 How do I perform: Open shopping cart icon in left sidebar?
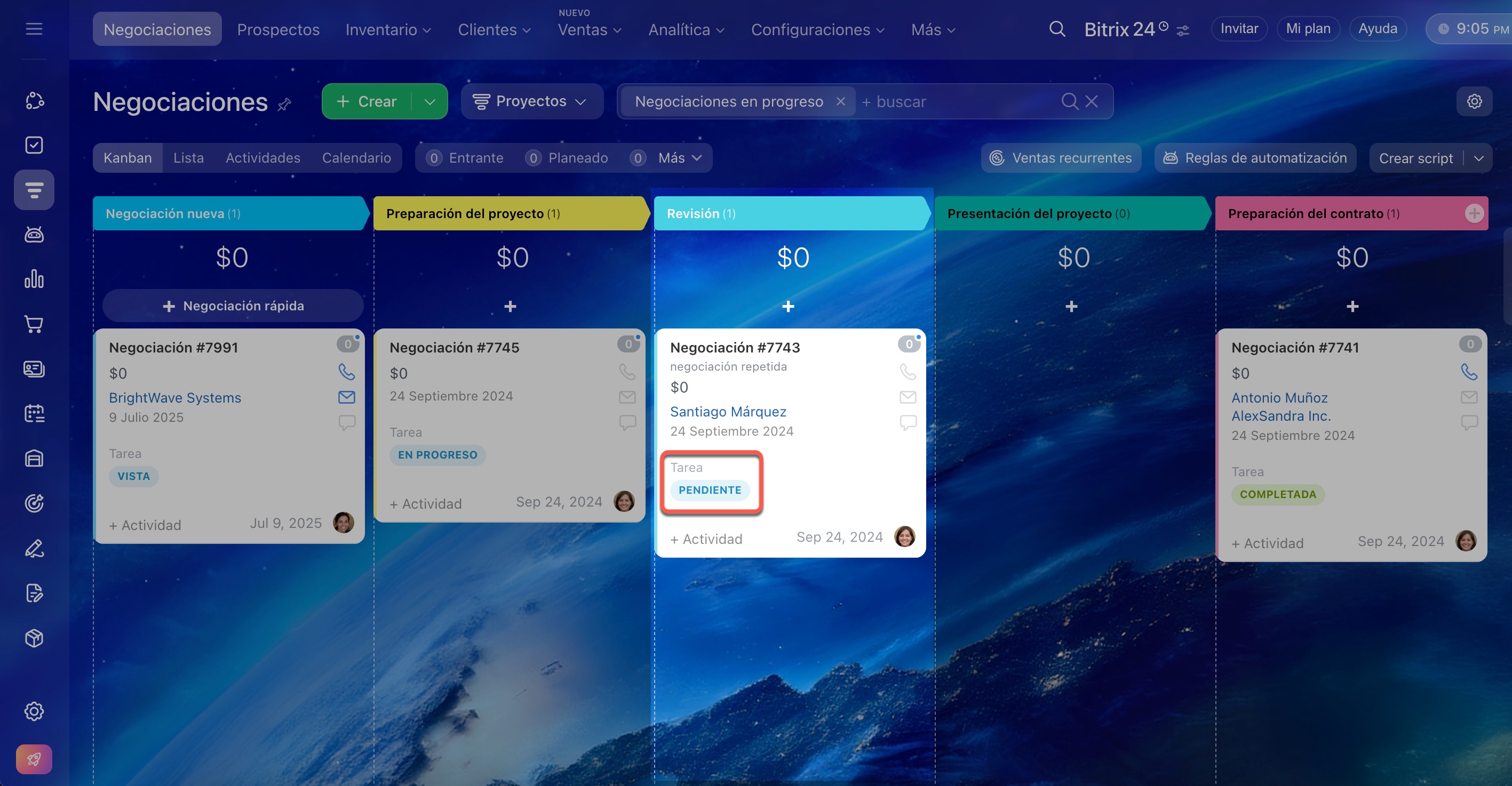click(x=34, y=324)
